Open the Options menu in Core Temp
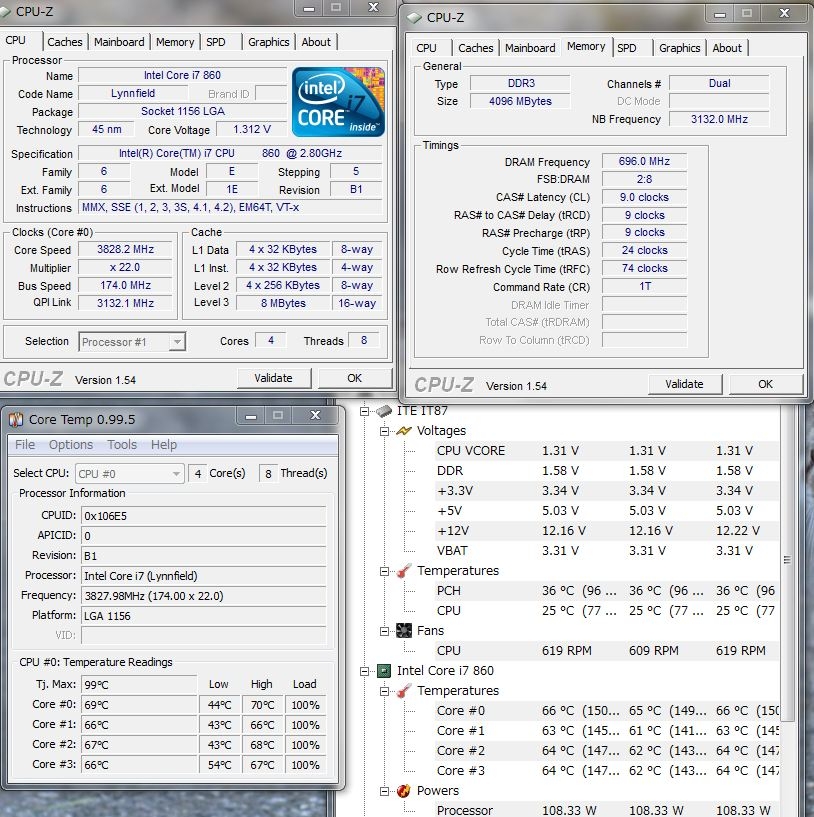The height and width of the screenshot is (817, 814). pyautogui.click(x=71, y=444)
